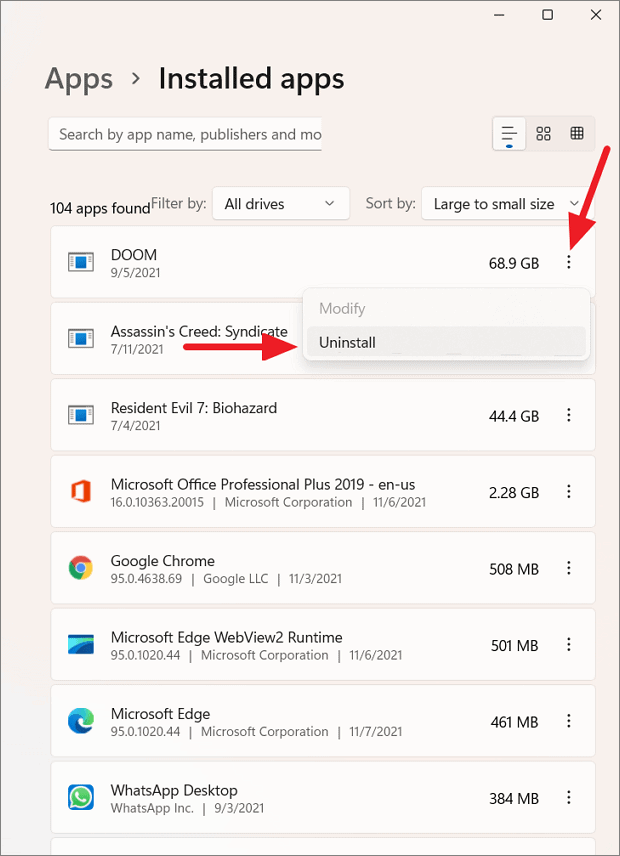Close the Settings window
Viewport: 620px width, 856px height.
(596, 15)
